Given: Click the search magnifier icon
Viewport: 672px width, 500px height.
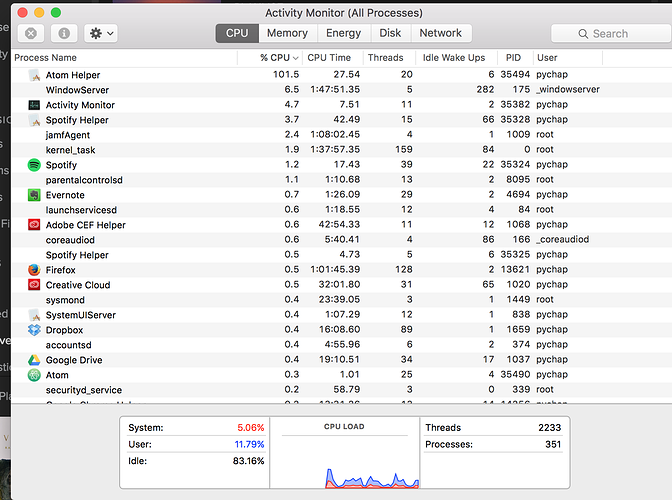Looking at the screenshot, I should click(583, 34).
